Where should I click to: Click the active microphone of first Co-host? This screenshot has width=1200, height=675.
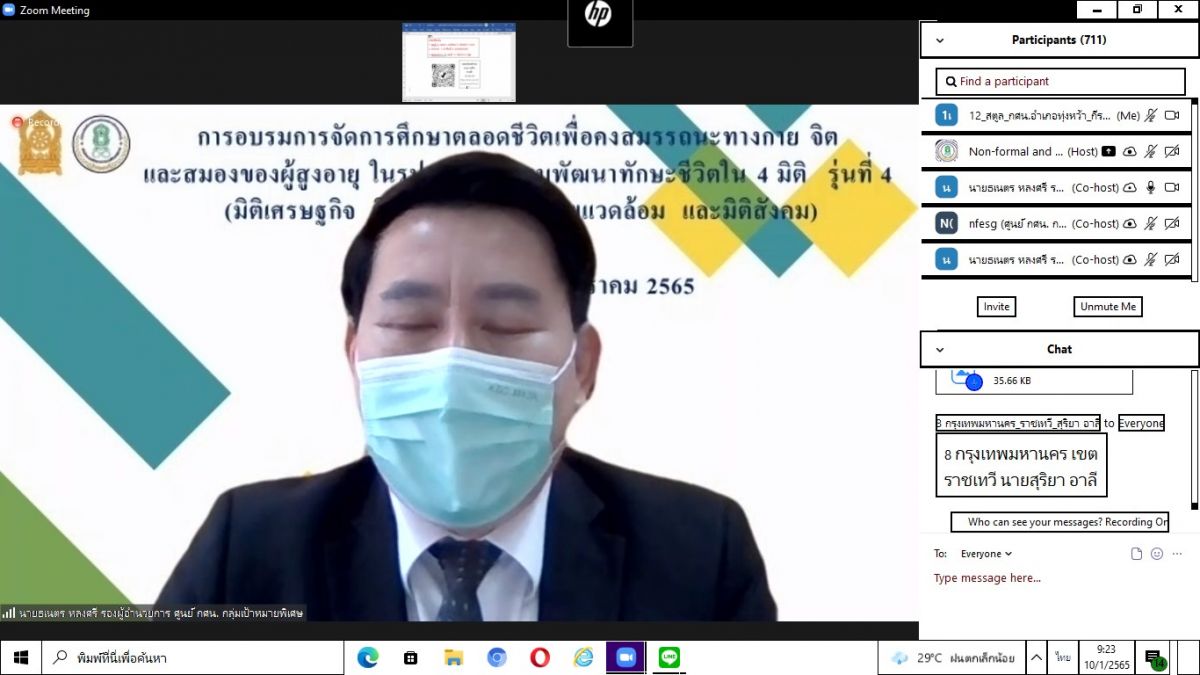[1151, 188]
